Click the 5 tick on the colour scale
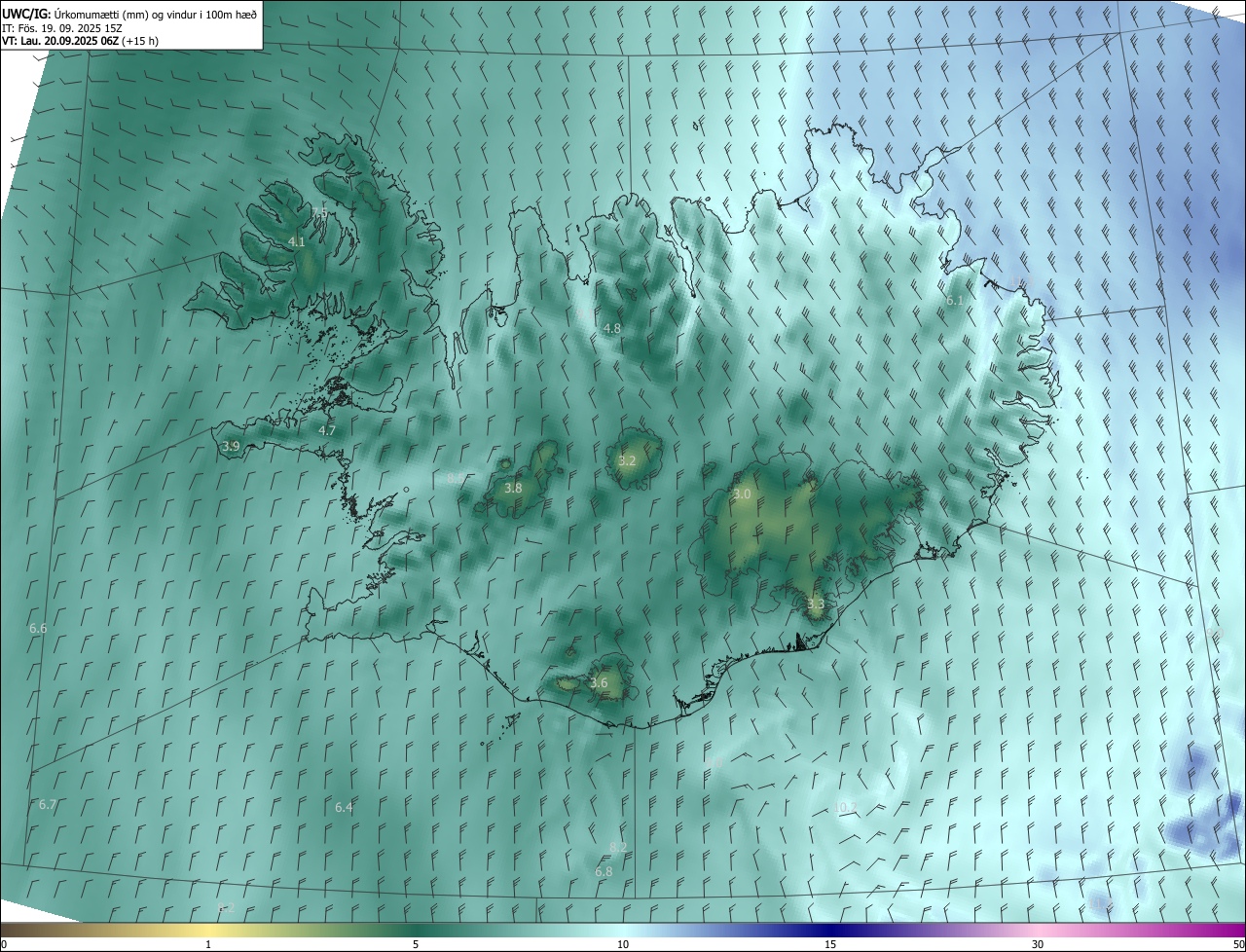 [416, 944]
